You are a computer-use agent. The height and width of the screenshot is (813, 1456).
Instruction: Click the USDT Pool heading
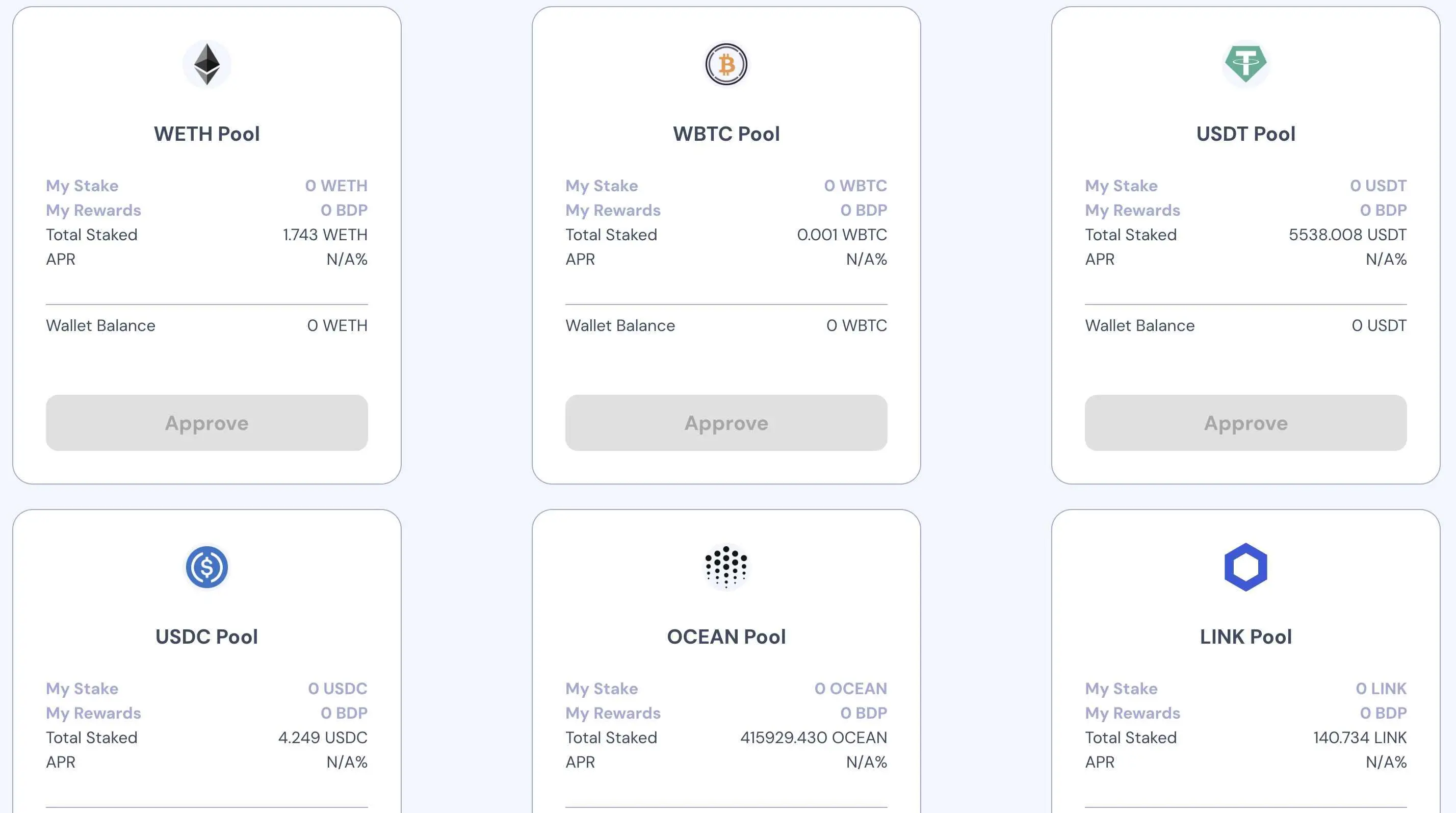(1245, 134)
